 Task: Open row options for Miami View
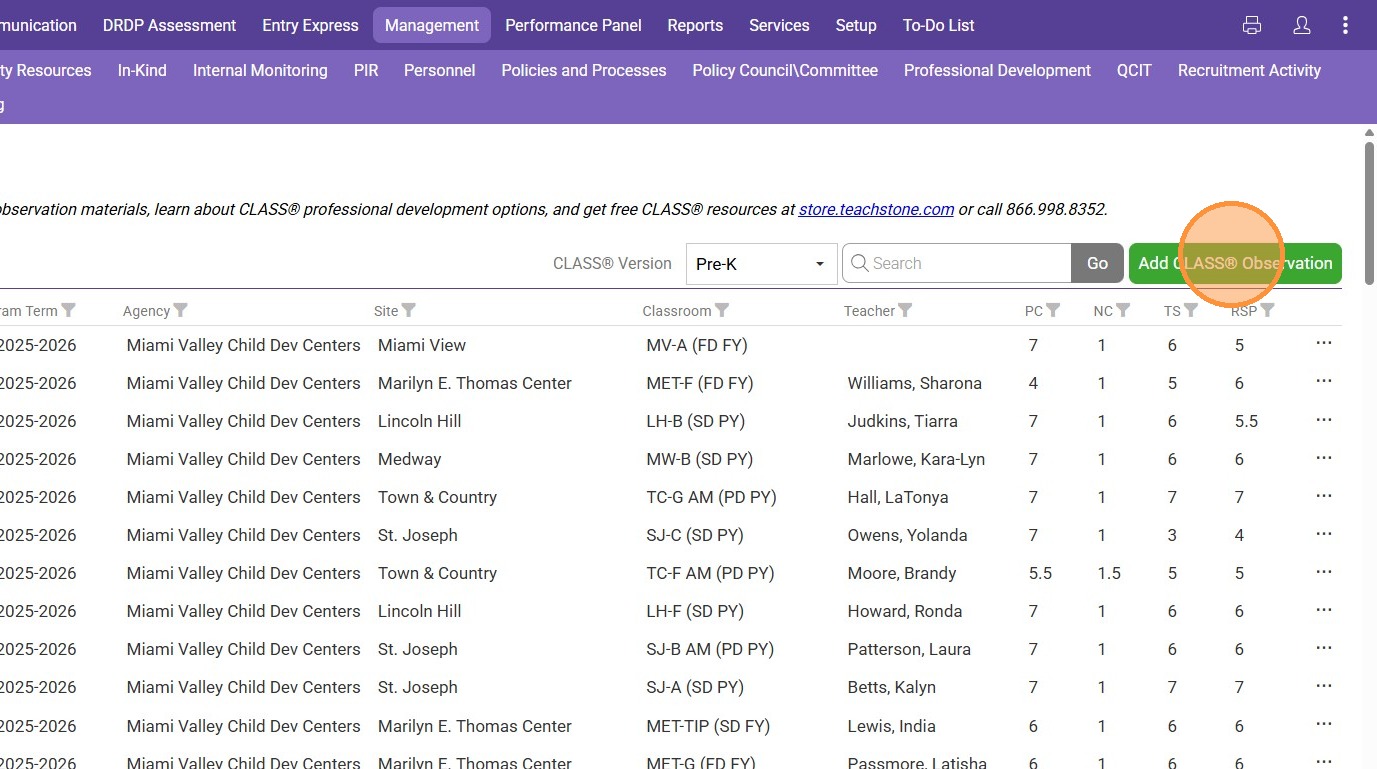click(1324, 344)
